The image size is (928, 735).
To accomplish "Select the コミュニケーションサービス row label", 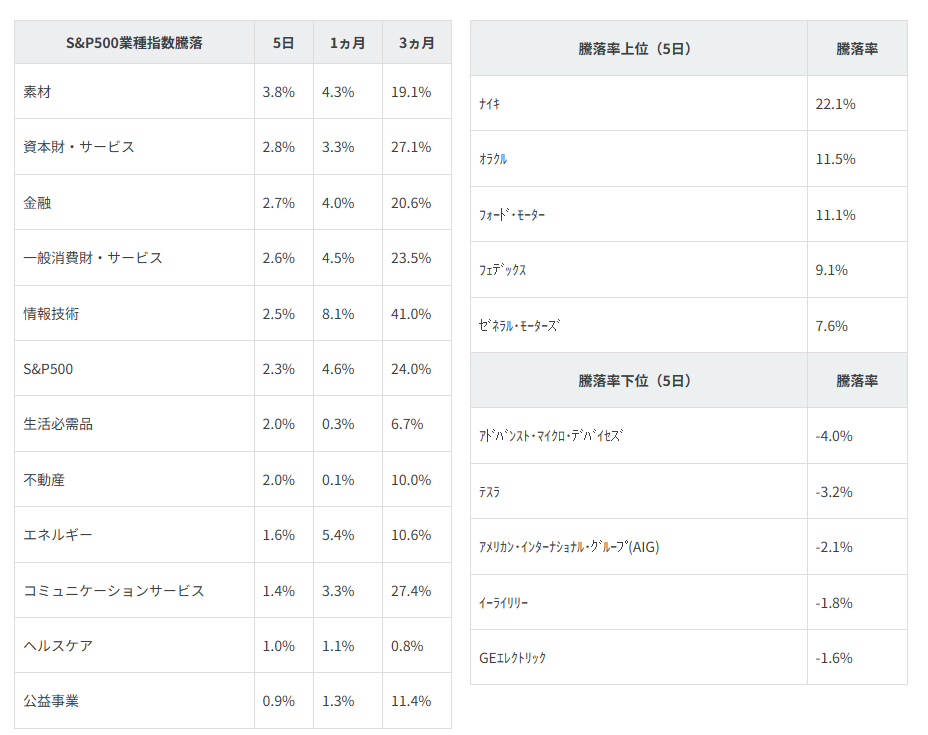I will click(113, 591).
